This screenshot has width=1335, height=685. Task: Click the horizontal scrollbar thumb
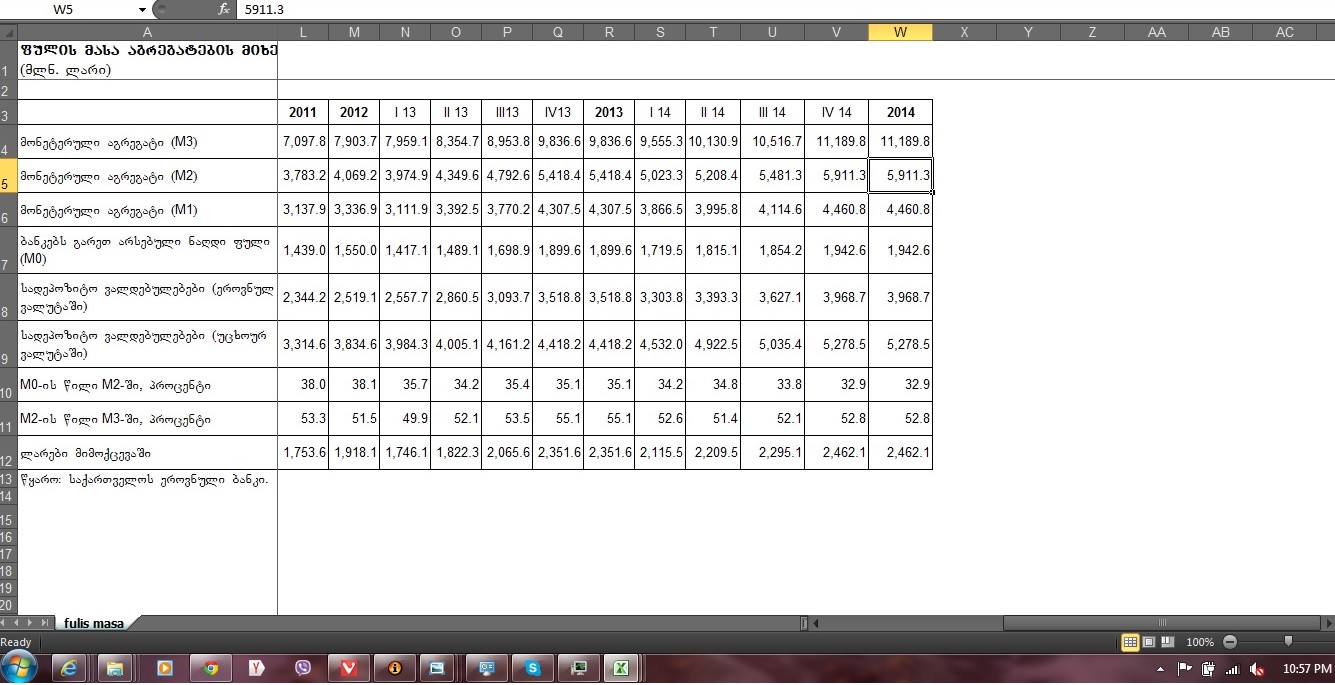click(x=1162, y=623)
